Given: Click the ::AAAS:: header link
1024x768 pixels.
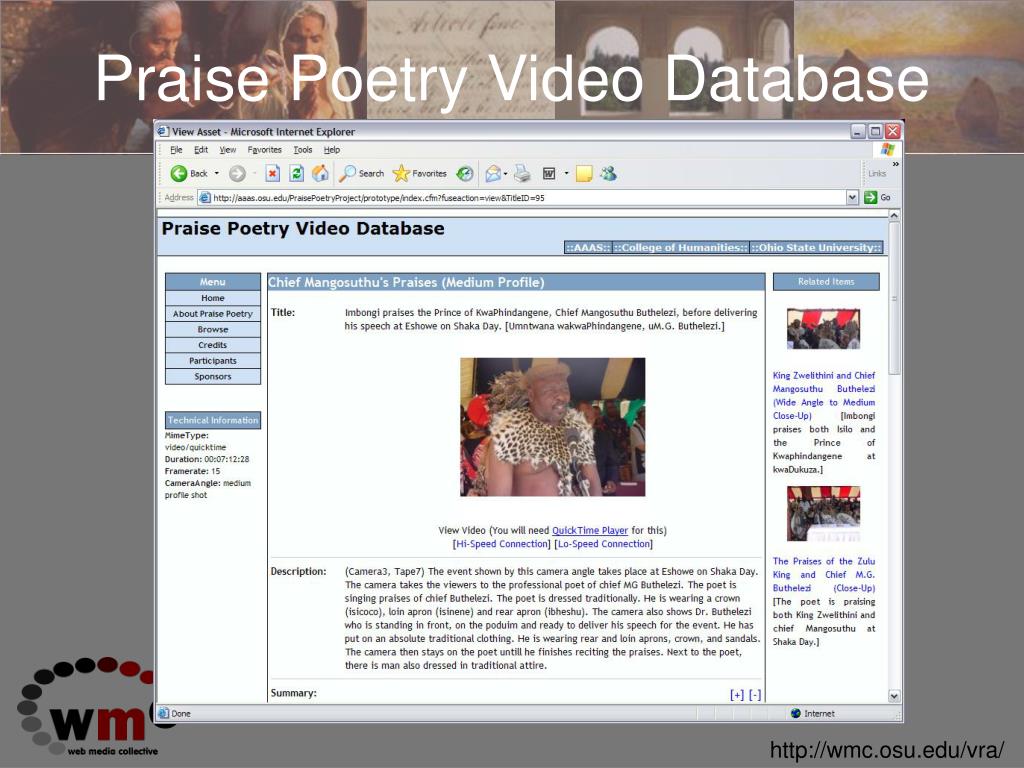Looking at the screenshot, I should (588, 248).
